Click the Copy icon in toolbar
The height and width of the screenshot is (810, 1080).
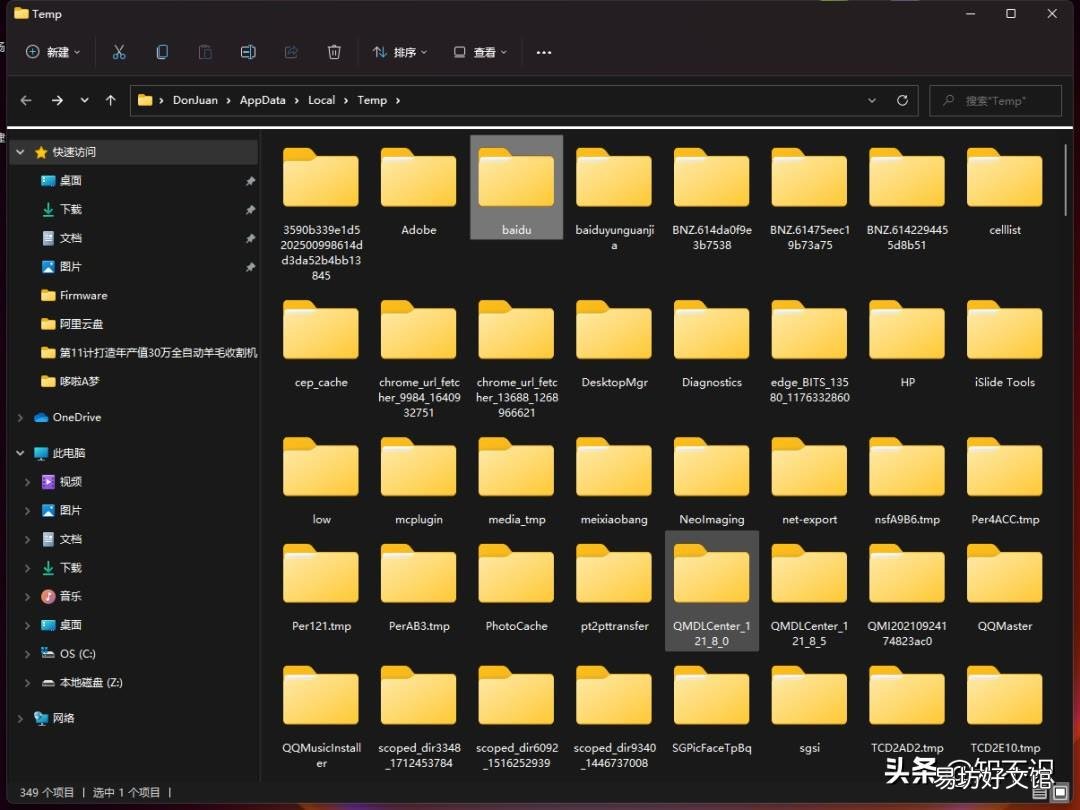(x=162, y=52)
